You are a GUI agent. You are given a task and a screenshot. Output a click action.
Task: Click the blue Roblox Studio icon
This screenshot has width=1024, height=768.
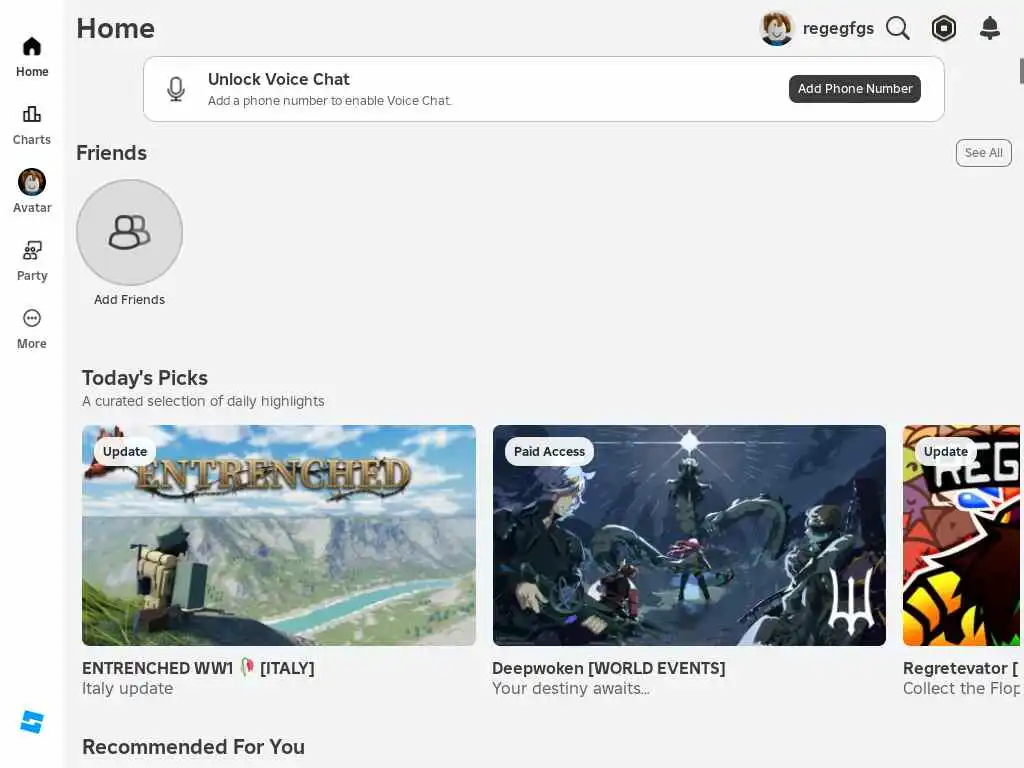pyautogui.click(x=32, y=722)
